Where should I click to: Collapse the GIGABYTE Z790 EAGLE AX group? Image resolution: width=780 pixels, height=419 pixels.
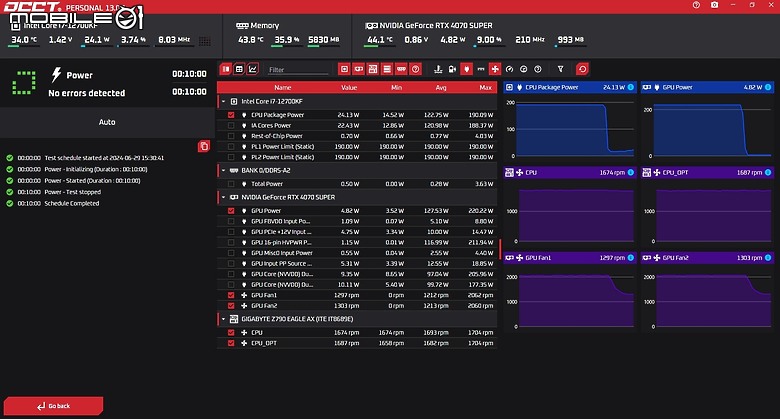[x=223, y=319]
